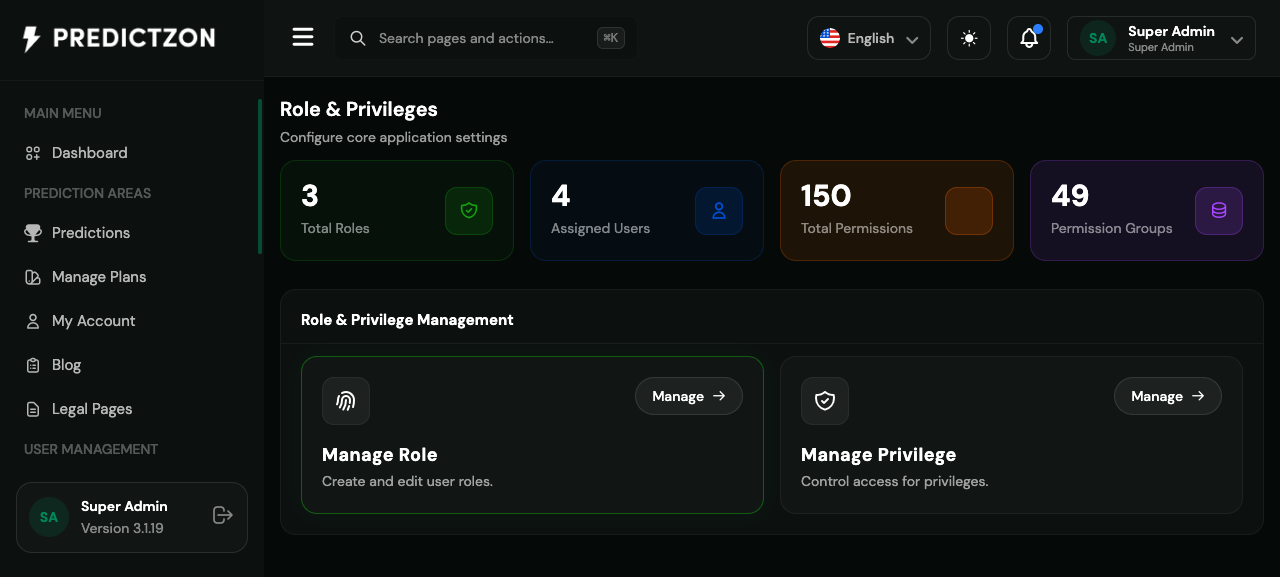Click the search magnifier icon
This screenshot has width=1280, height=577.
pos(357,38)
